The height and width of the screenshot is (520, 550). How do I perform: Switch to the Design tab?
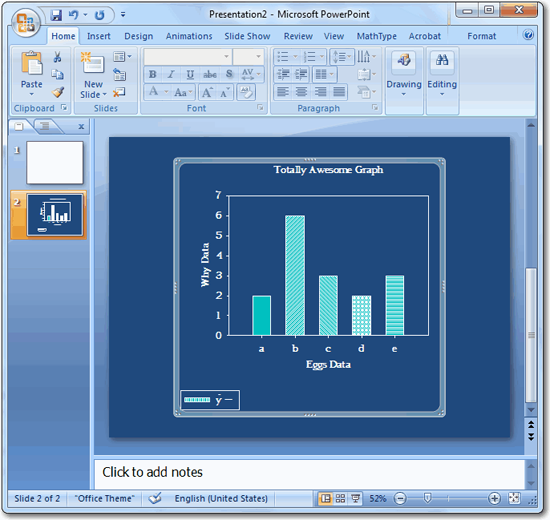[139, 36]
